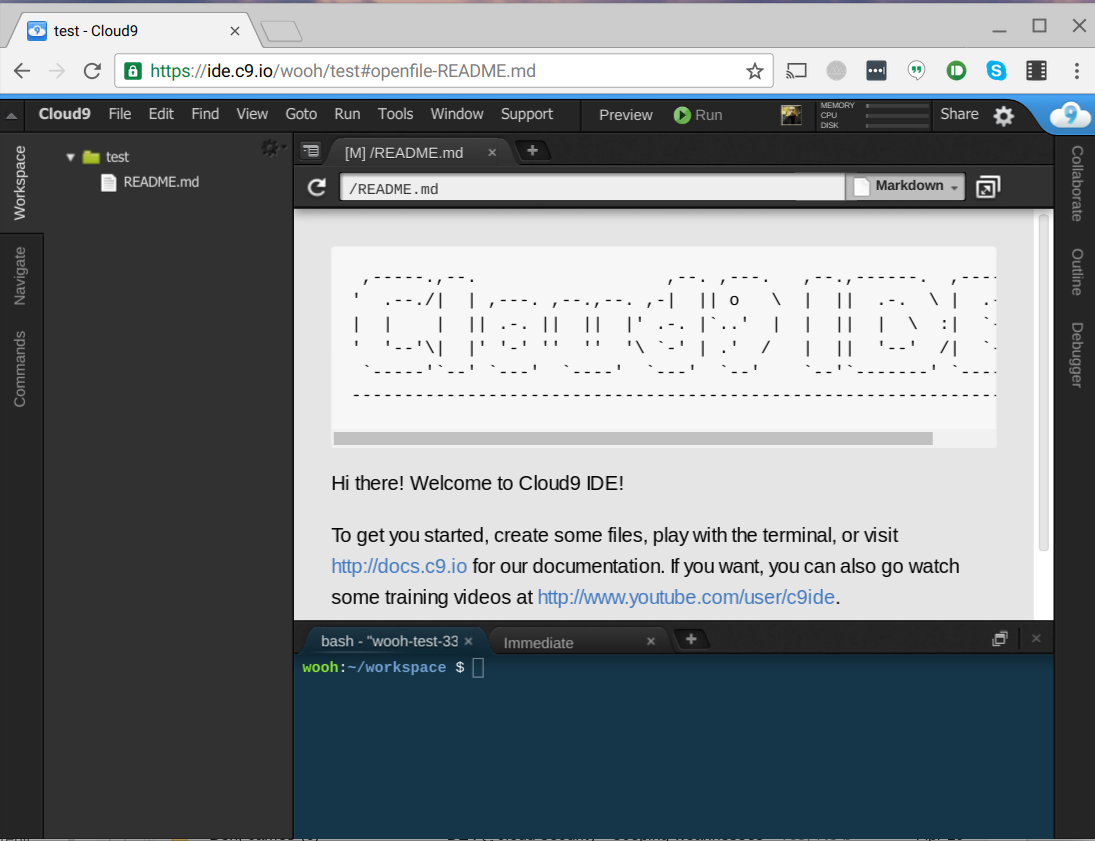Close the console panel
The image size is (1095, 841).
click(1036, 638)
